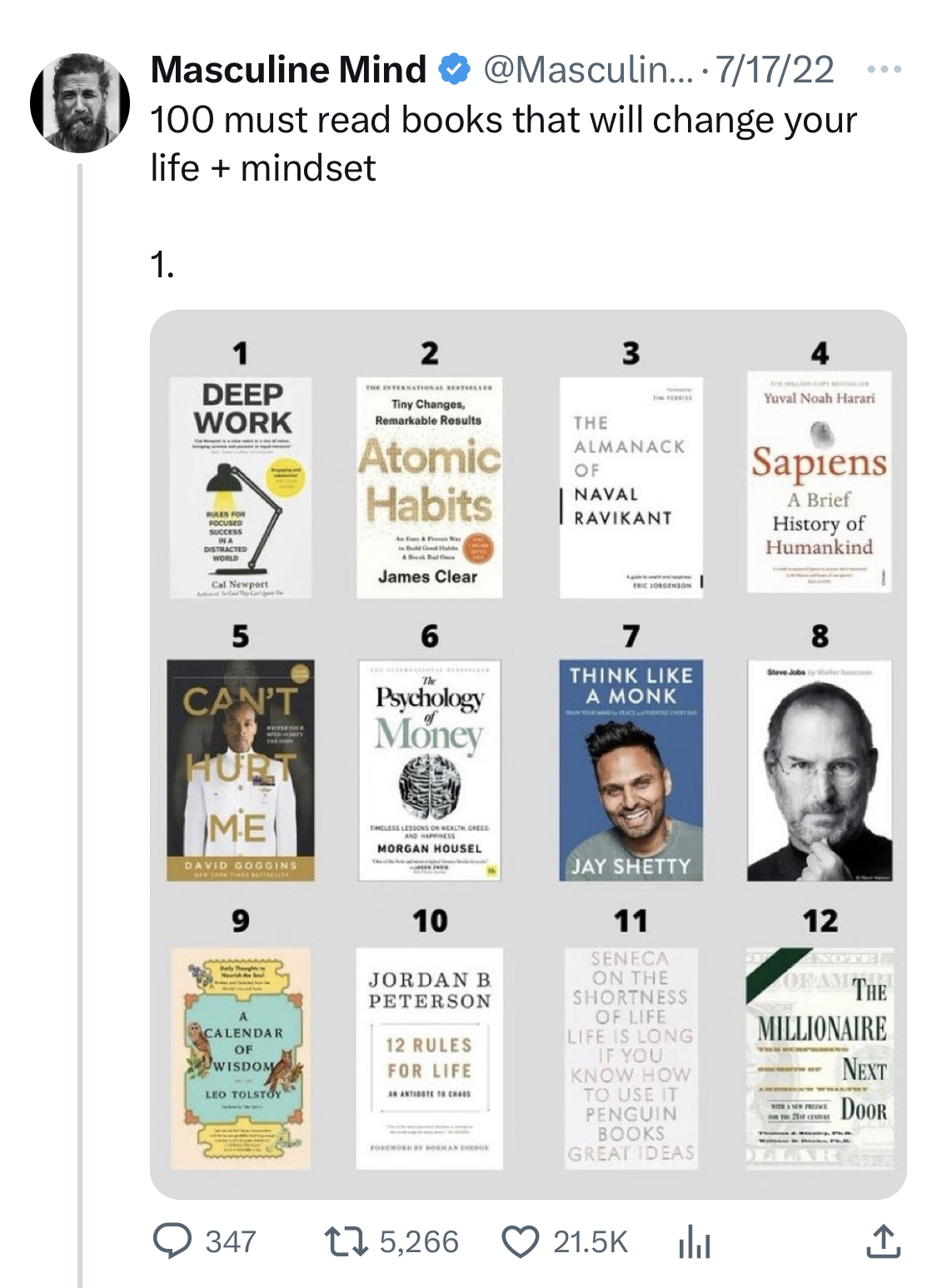Tap the 347 replies count
This screenshot has height=1288, width=937.
pos(231,1241)
